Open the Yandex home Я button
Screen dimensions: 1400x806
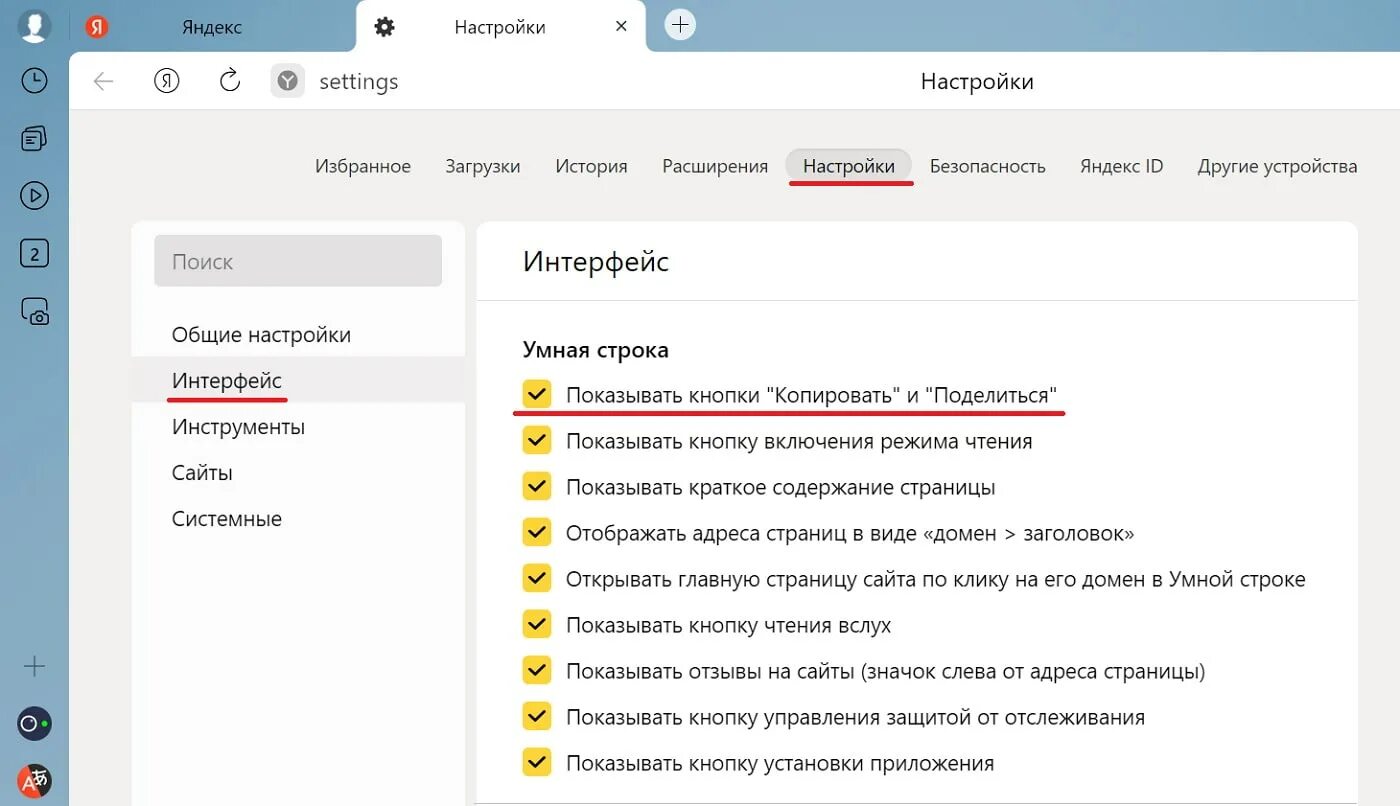click(x=166, y=82)
